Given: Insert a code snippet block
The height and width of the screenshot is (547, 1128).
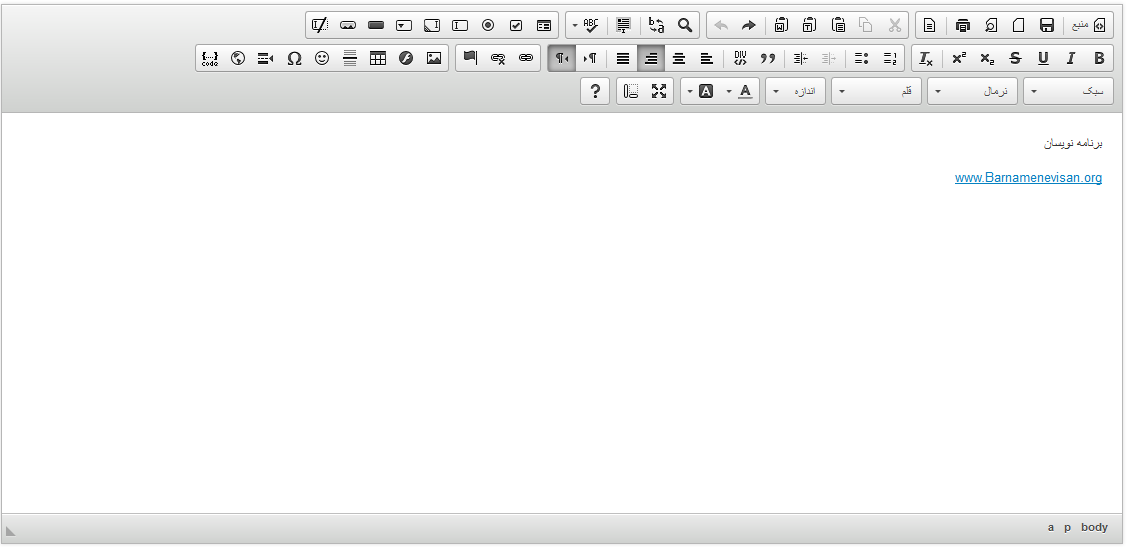Looking at the screenshot, I should (210, 58).
